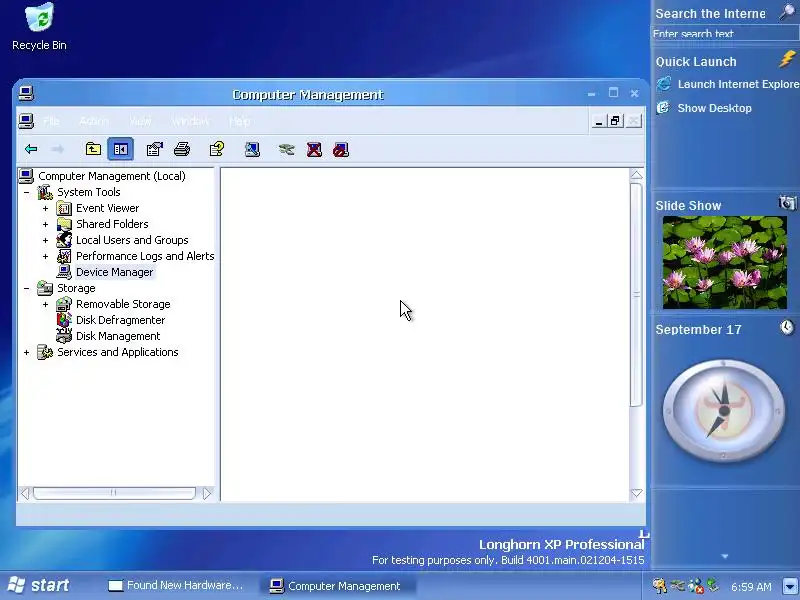The height and width of the screenshot is (600, 800).
Task: Click the small clock icon by date
Action: pyautogui.click(x=788, y=327)
